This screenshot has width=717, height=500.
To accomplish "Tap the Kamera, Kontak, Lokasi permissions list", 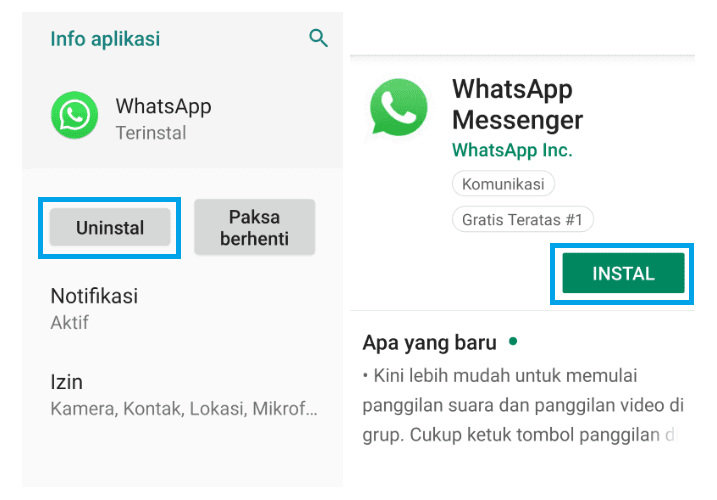I will pos(184,409).
